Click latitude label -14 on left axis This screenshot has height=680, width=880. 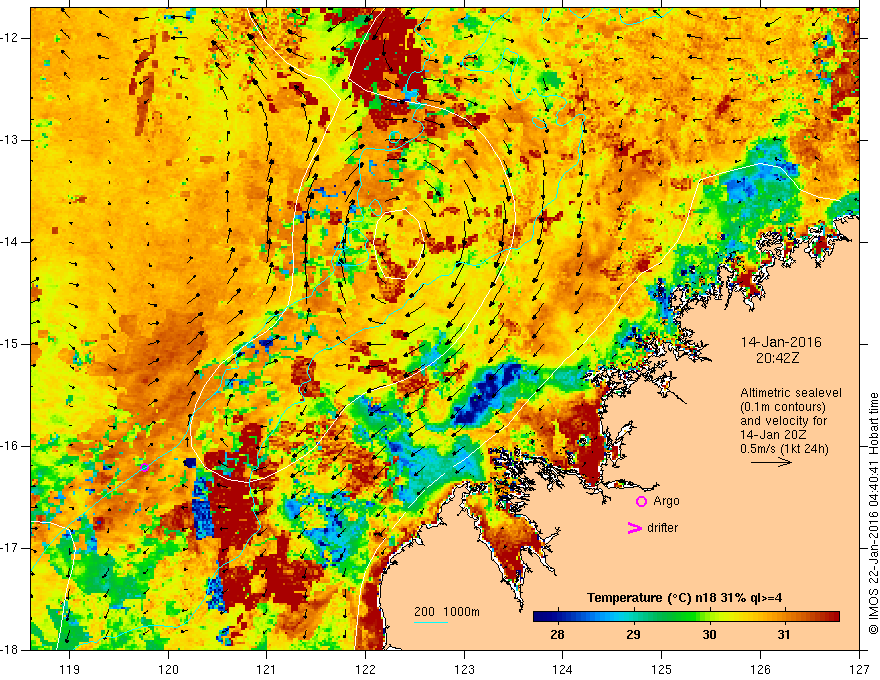[11, 242]
